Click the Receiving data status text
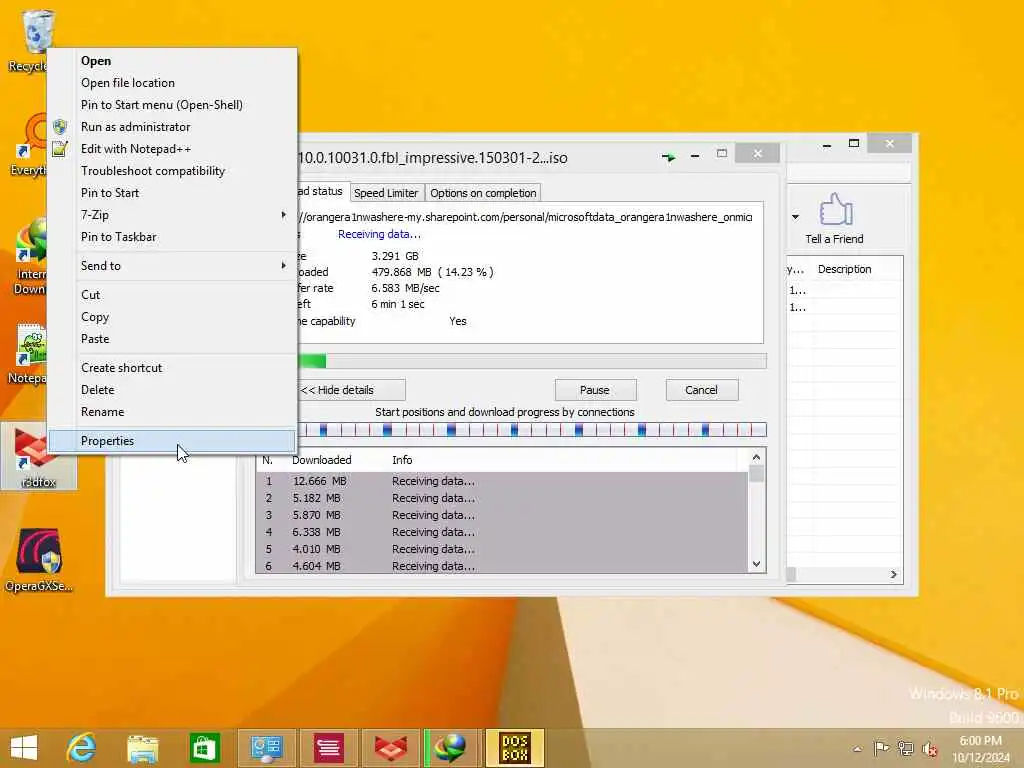Image resolution: width=1024 pixels, height=768 pixels. (x=379, y=234)
